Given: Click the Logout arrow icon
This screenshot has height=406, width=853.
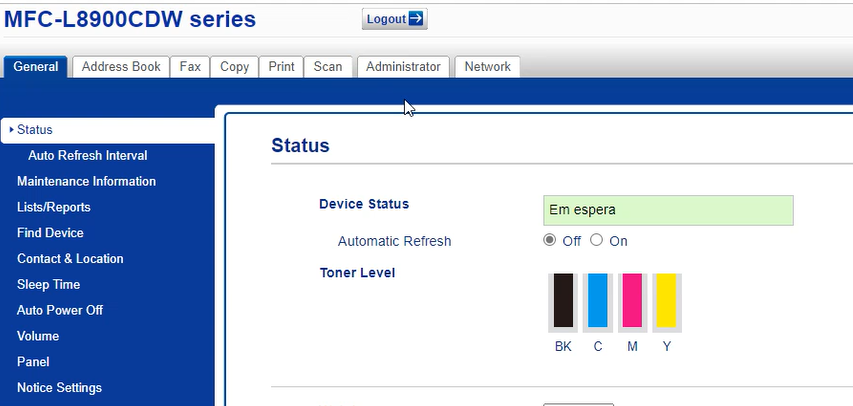Looking at the screenshot, I should [416, 19].
